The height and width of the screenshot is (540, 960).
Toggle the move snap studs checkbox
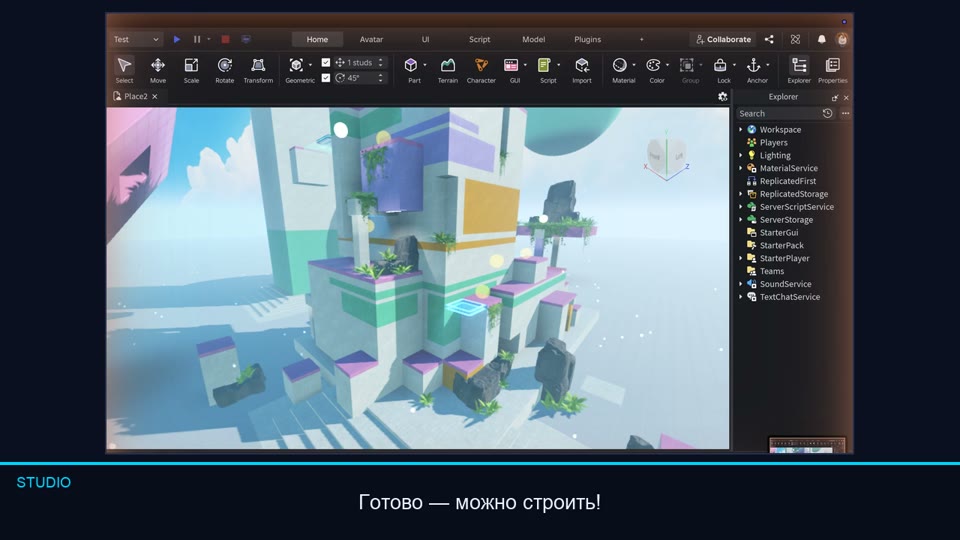(326, 62)
